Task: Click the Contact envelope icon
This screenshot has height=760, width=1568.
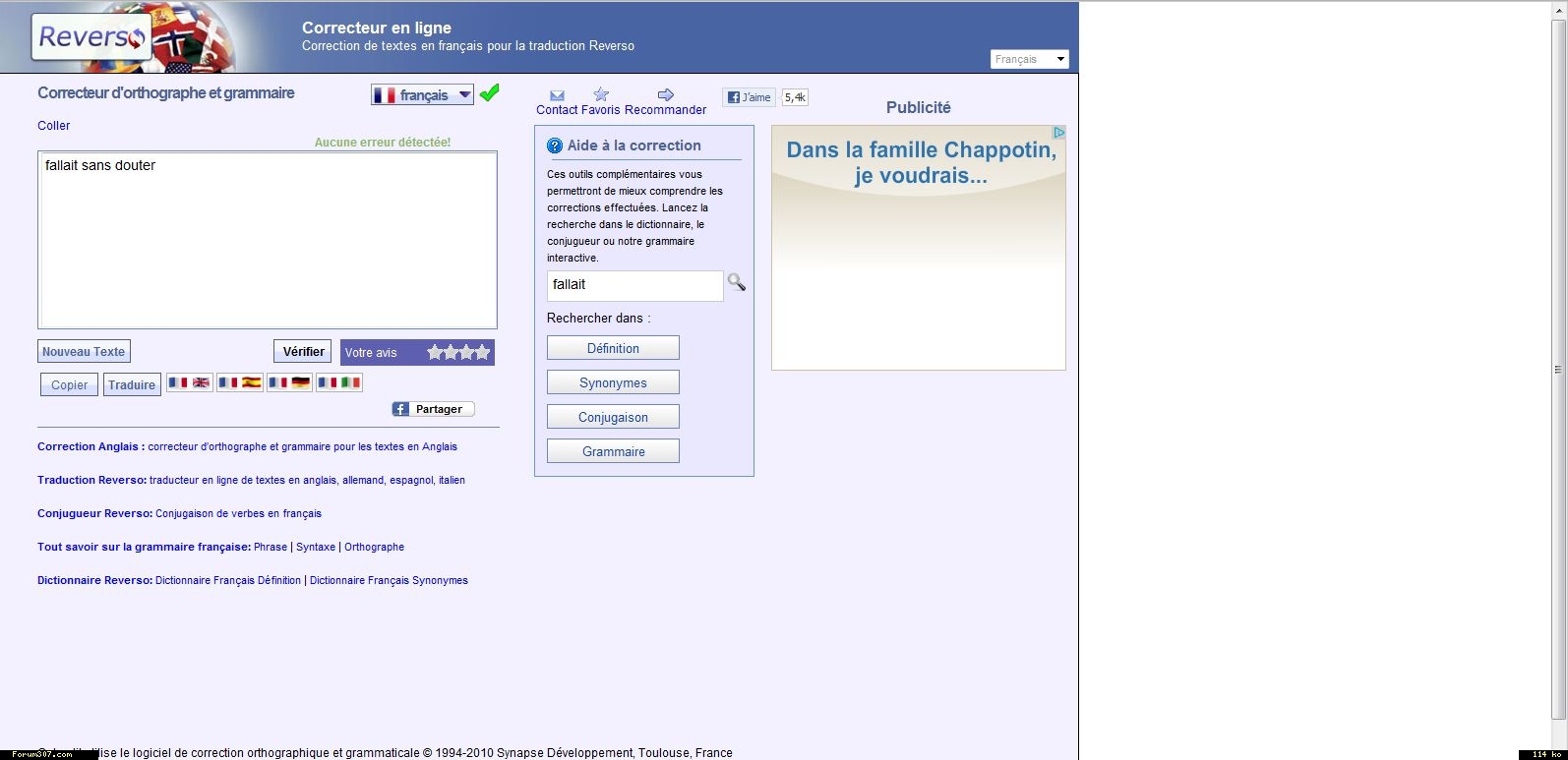Action: point(557,95)
